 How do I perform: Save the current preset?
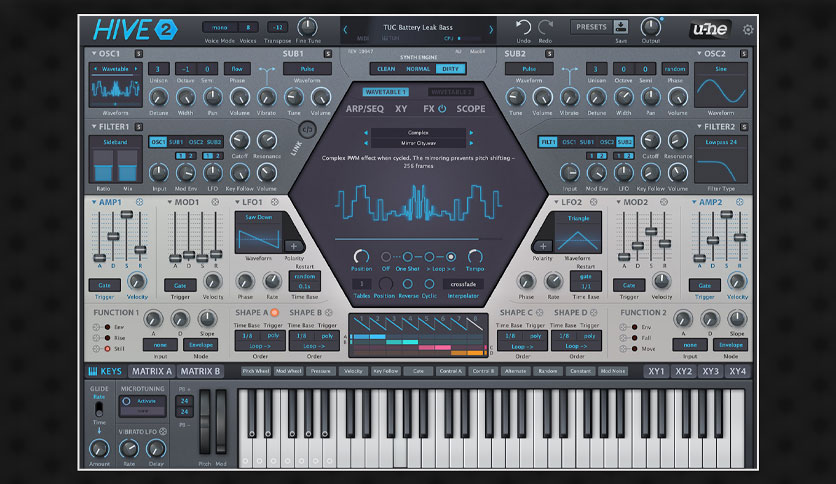click(621, 27)
